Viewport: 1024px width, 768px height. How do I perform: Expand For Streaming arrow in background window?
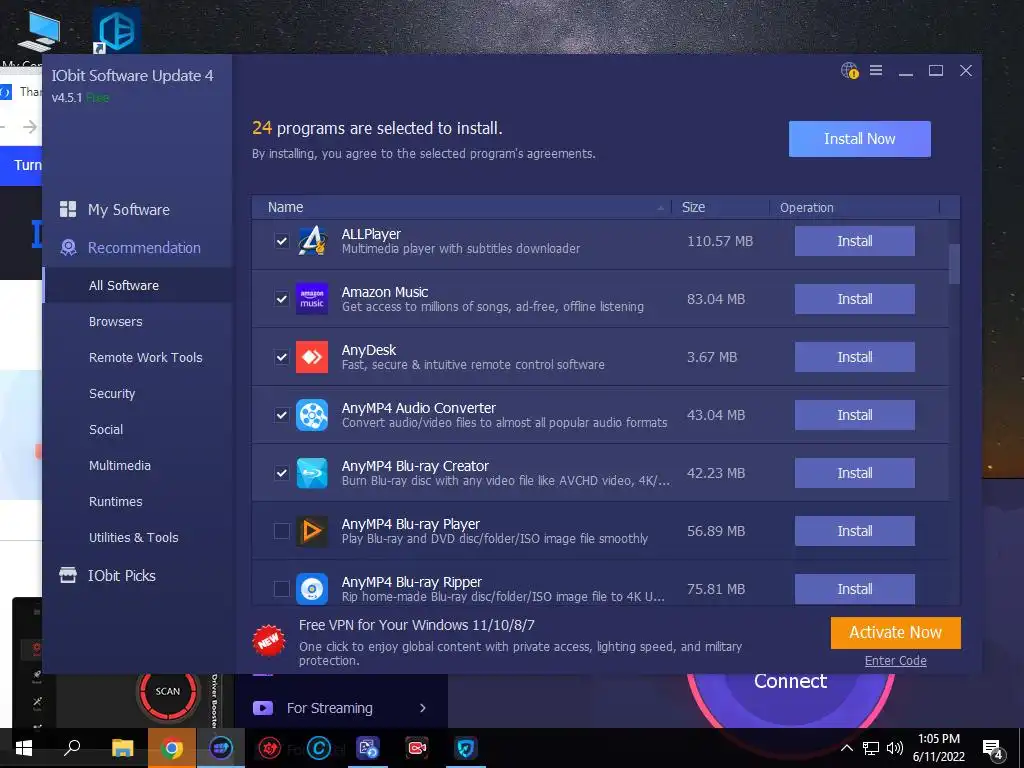[423, 708]
